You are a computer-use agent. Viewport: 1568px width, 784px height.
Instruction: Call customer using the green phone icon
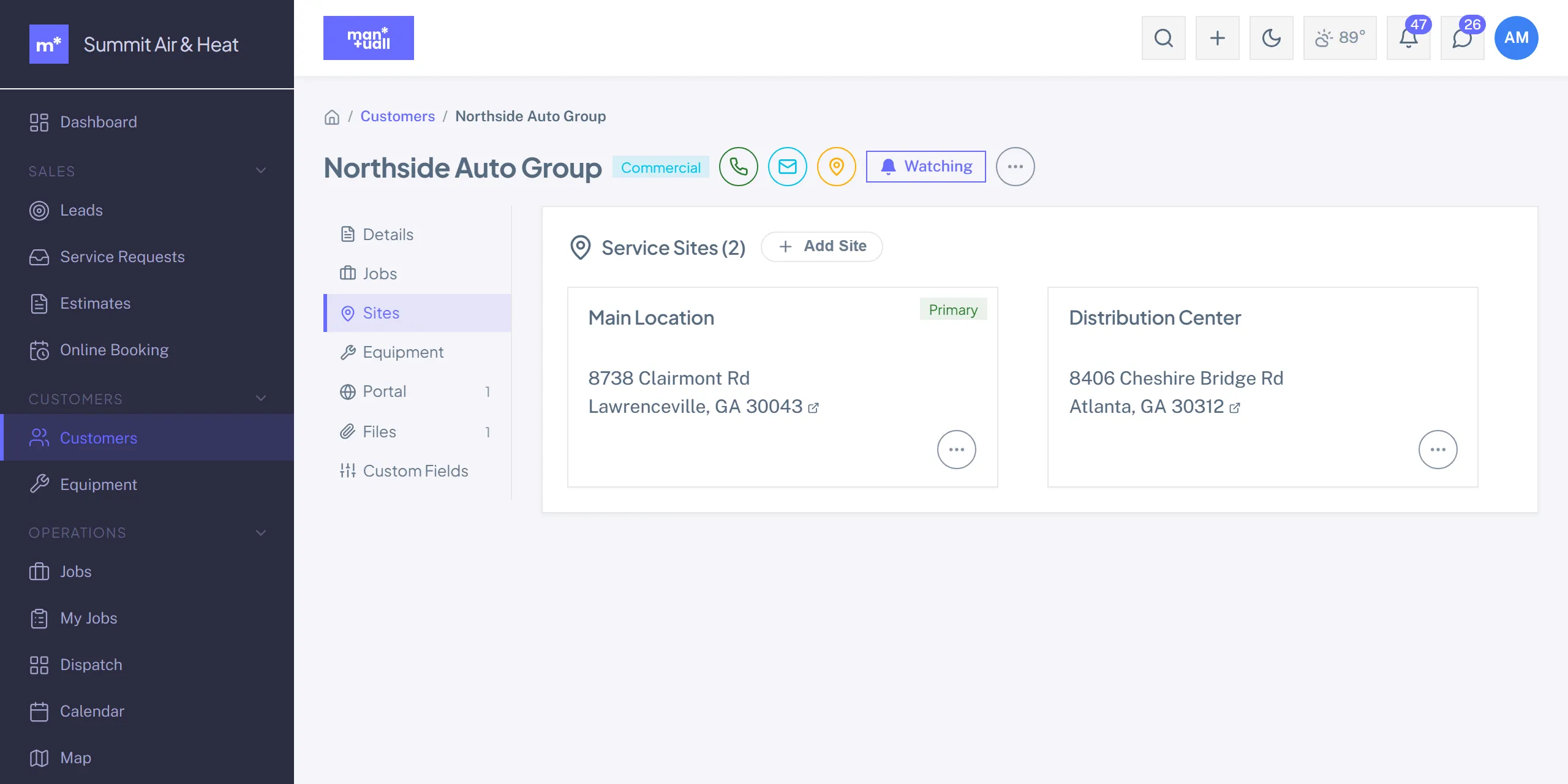(738, 167)
